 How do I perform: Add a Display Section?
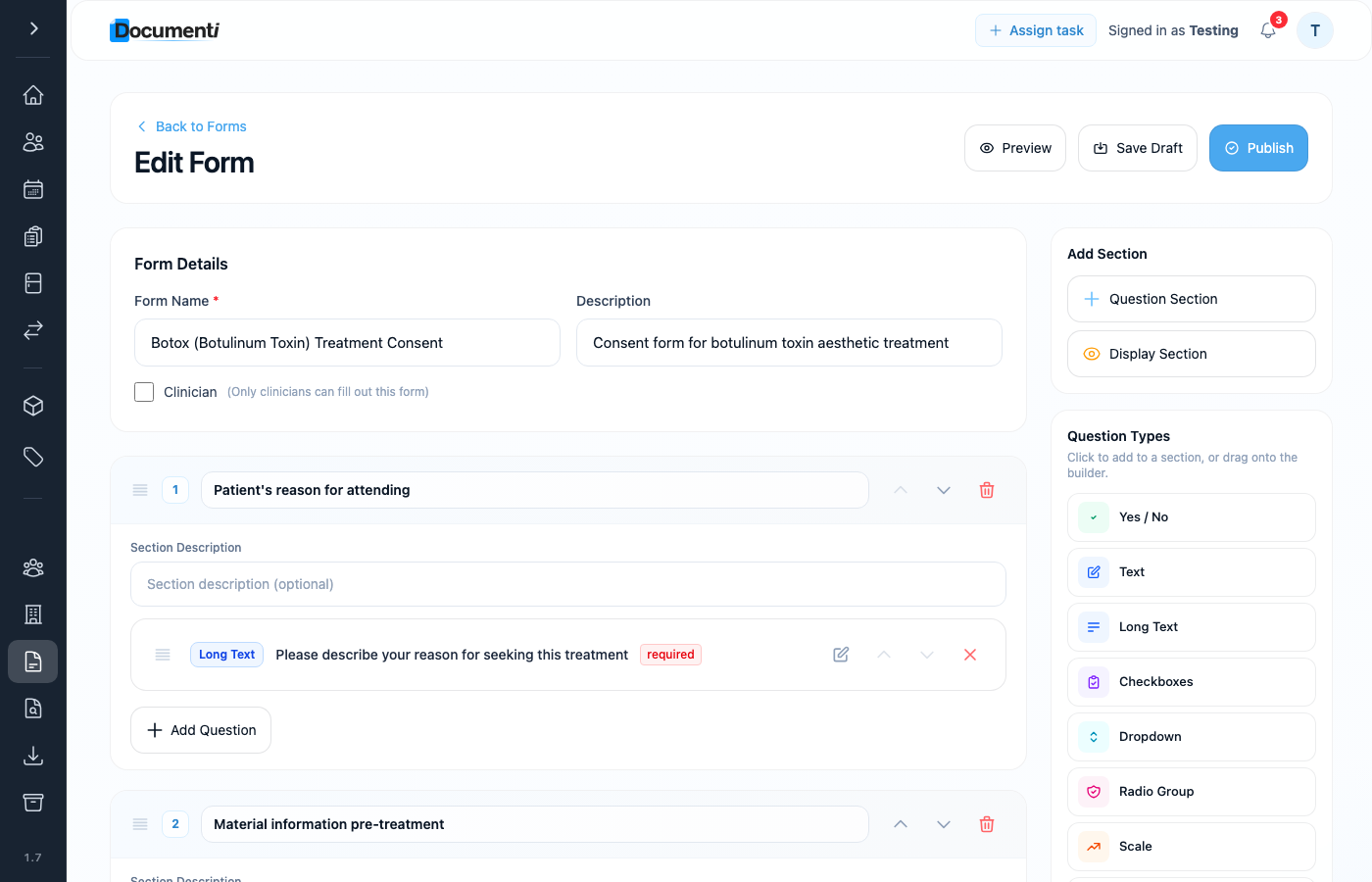(1192, 354)
